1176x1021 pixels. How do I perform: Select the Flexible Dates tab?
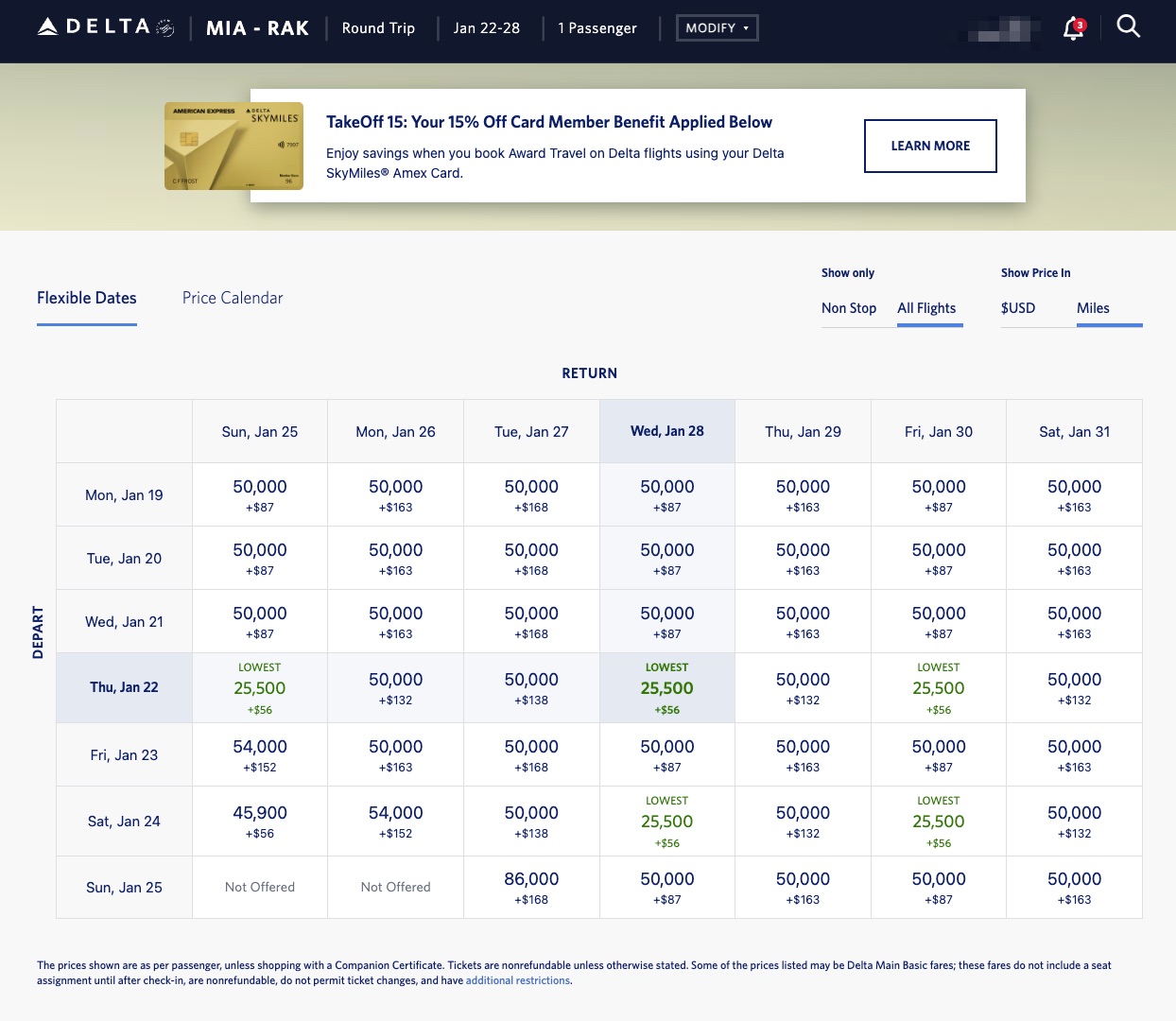pyautogui.click(x=87, y=298)
